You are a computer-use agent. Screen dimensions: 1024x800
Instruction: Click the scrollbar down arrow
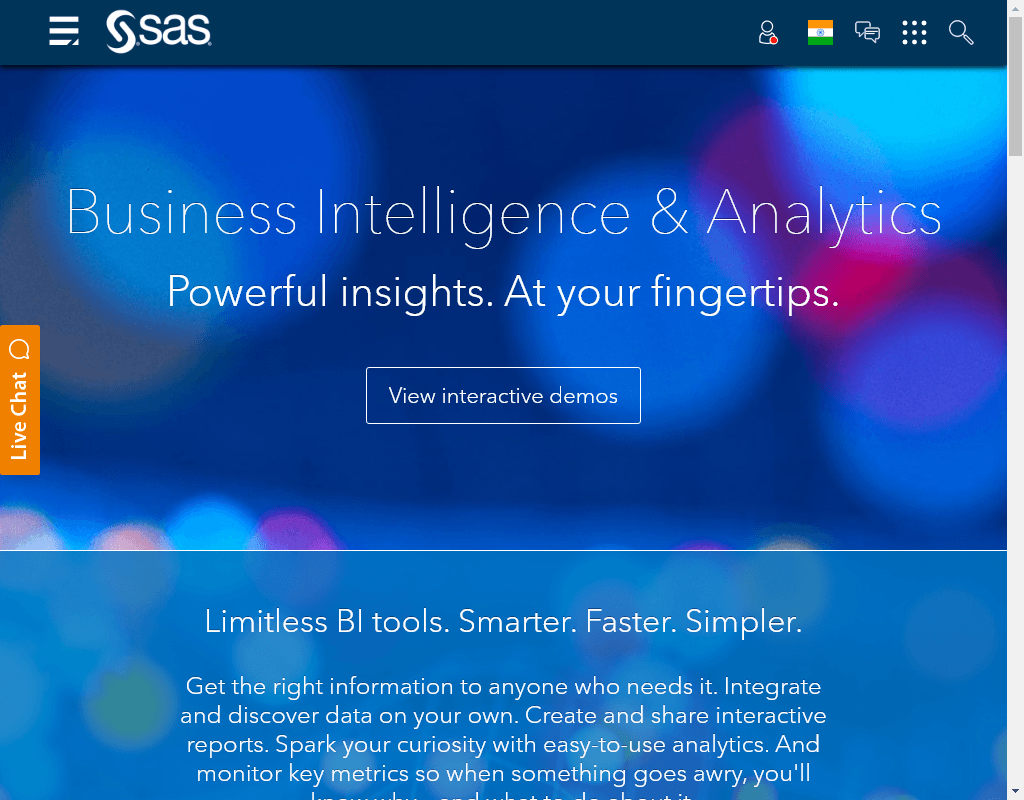tap(1016, 793)
